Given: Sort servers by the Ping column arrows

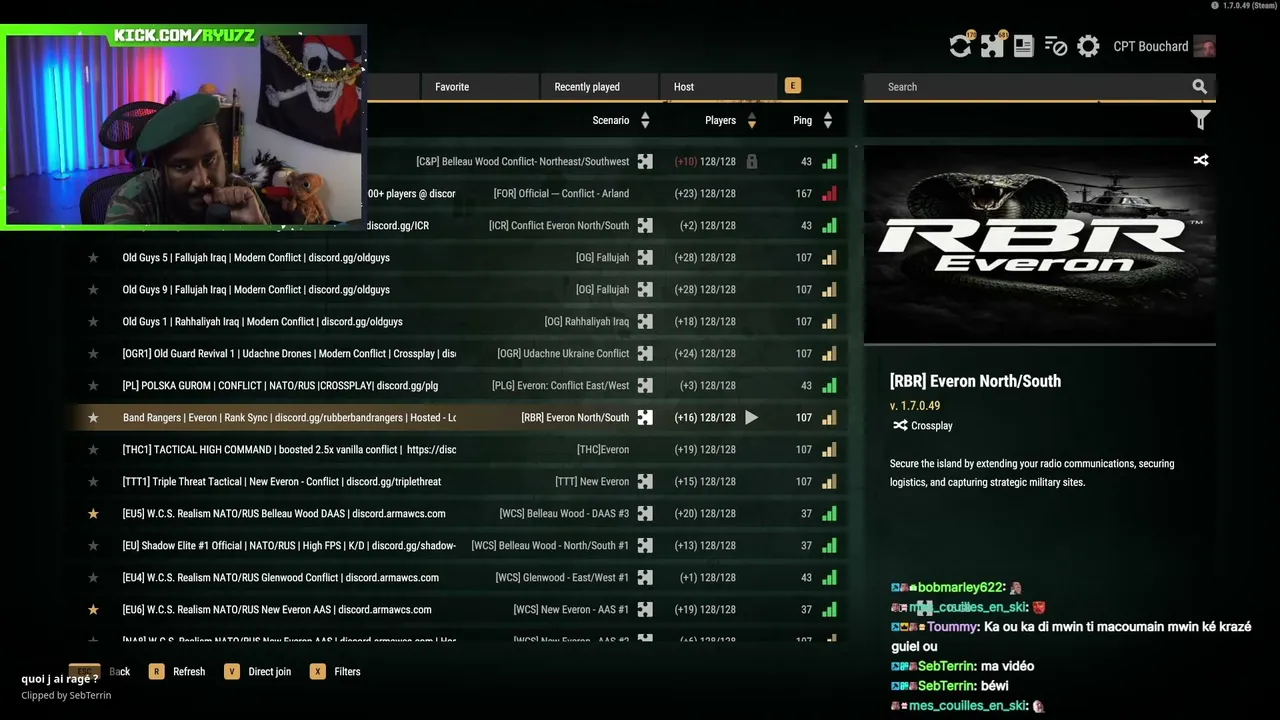Looking at the screenshot, I should tap(828, 120).
